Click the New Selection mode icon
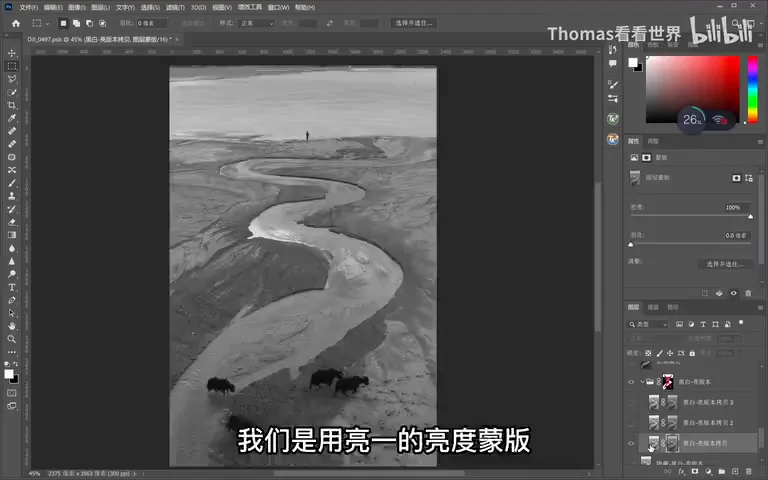This screenshot has width=768, height=480. [63, 23]
